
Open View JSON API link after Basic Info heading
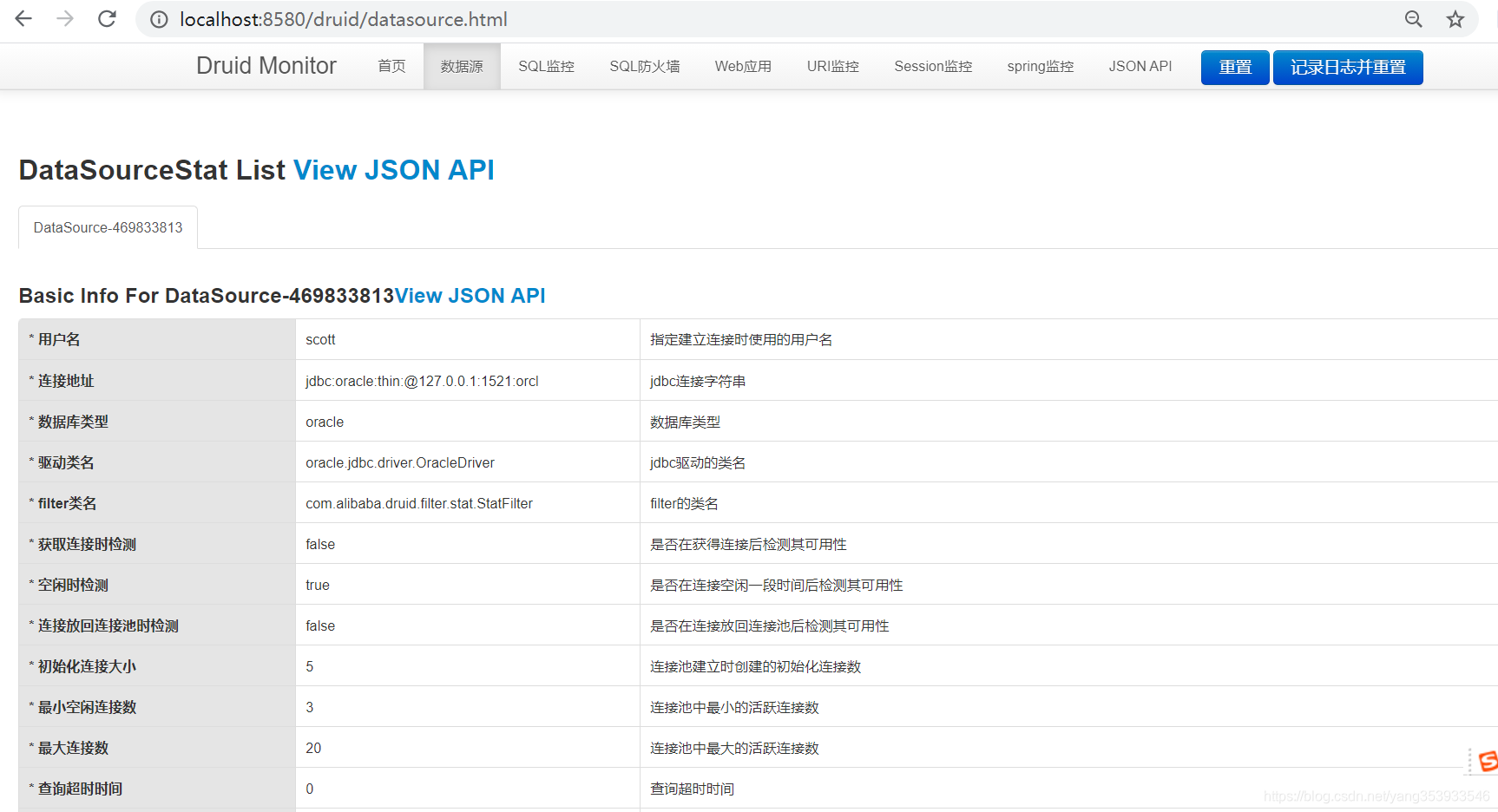point(470,296)
